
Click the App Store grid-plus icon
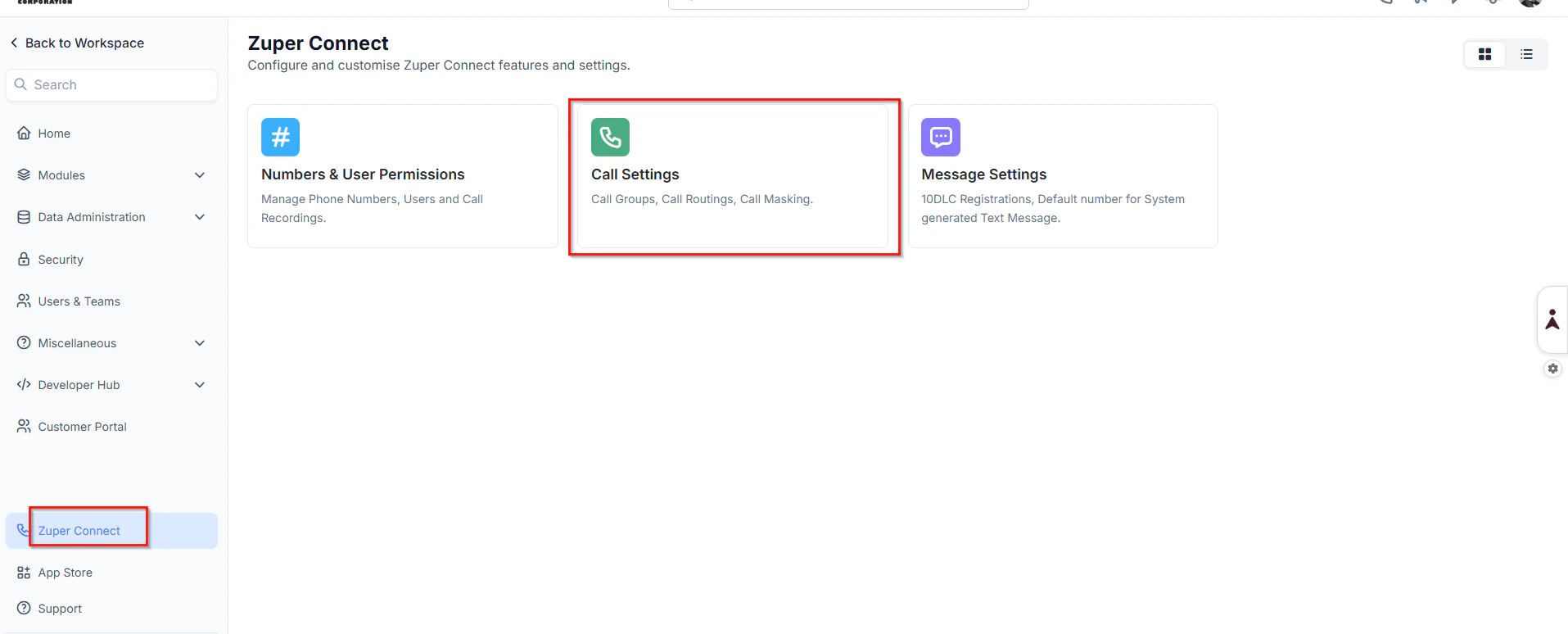coord(24,573)
